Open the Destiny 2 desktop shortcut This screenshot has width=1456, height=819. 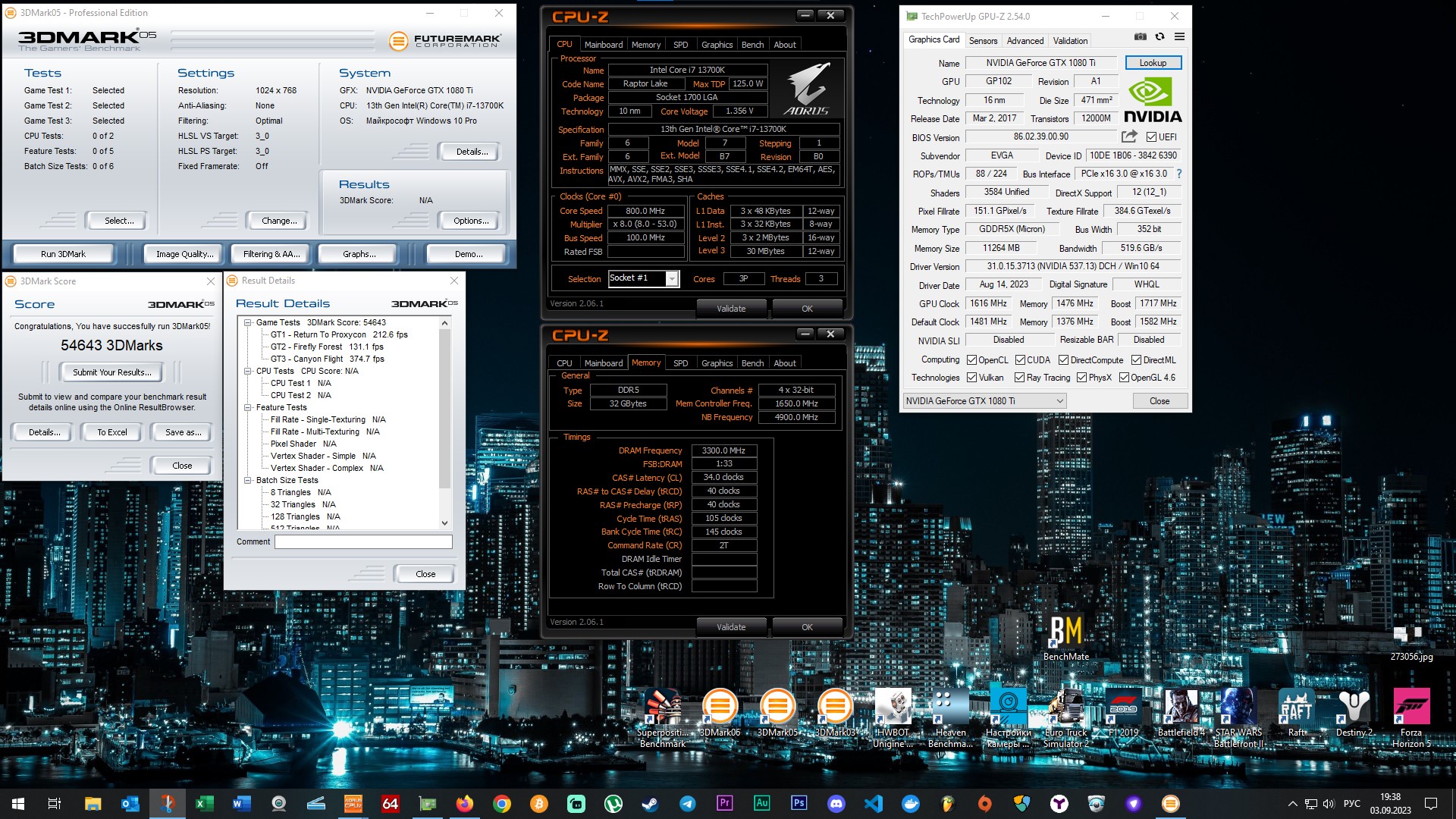[1354, 713]
